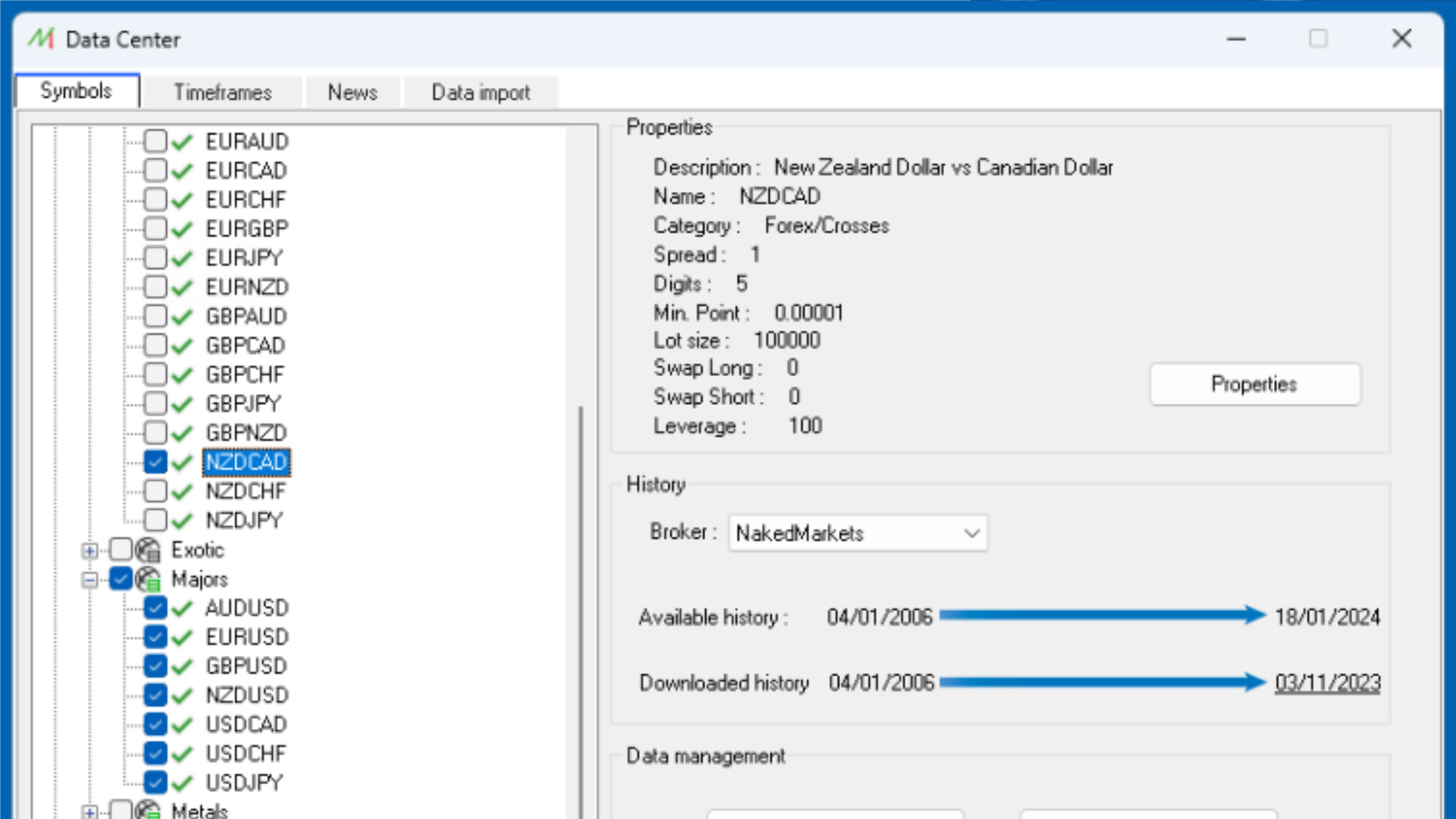Image resolution: width=1456 pixels, height=819 pixels.
Task: Uncheck the NZDCAD symbol checkbox
Action: tap(155, 462)
